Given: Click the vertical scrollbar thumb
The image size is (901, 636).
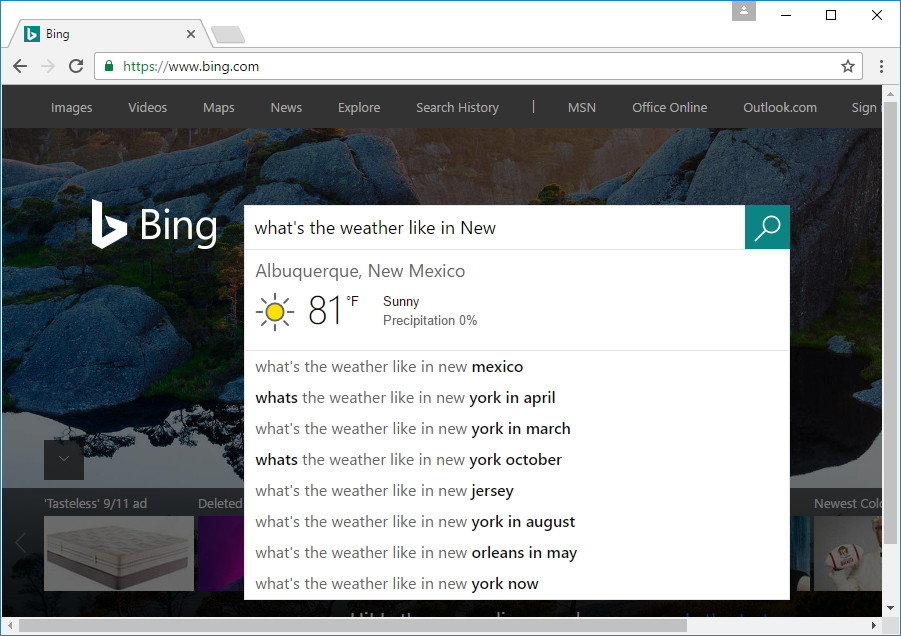Looking at the screenshot, I should click(891, 323).
